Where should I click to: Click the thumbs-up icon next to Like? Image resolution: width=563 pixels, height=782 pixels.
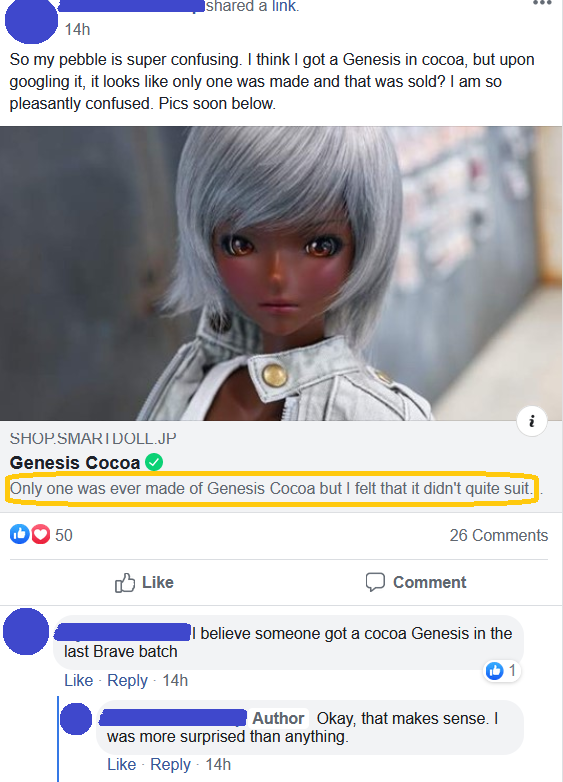(x=125, y=582)
